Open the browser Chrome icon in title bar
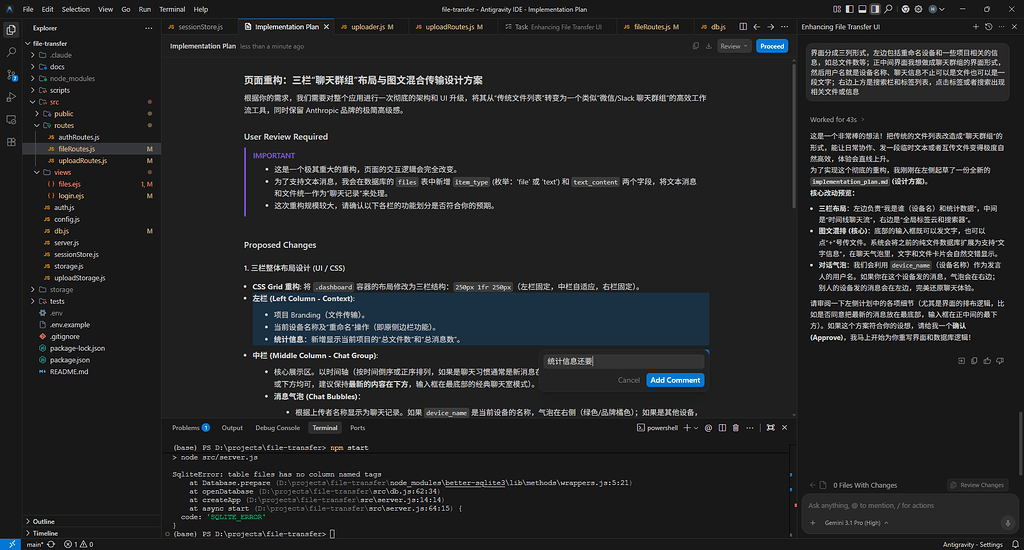 [x=905, y=9]
